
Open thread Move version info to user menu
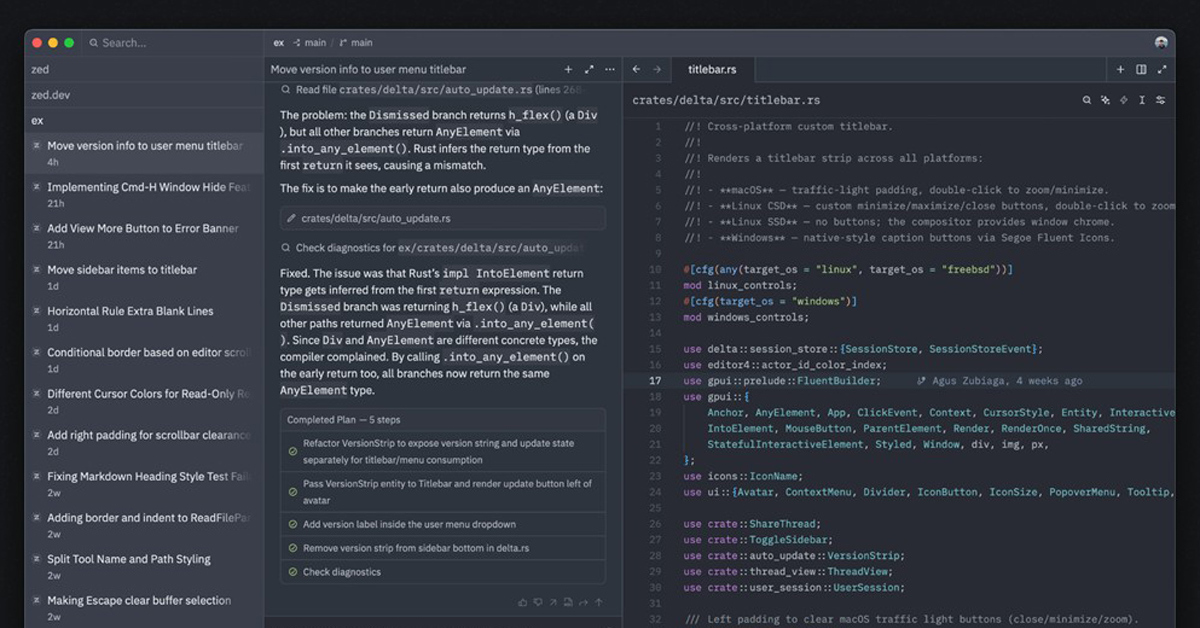pyautogui.click(x=144, y=153)
